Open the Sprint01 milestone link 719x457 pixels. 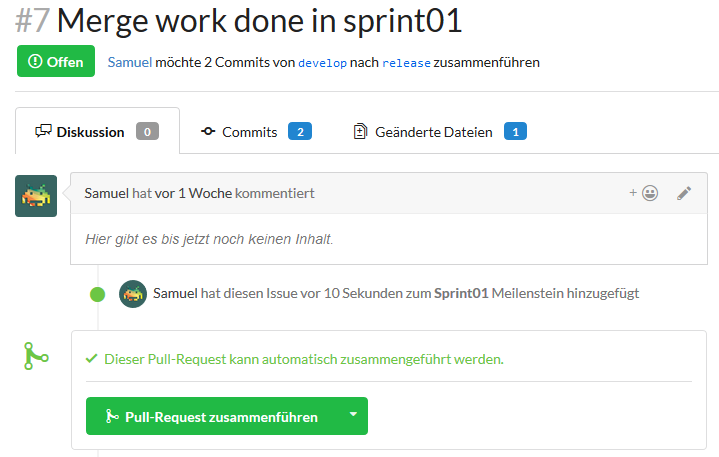tap(461, 294)
